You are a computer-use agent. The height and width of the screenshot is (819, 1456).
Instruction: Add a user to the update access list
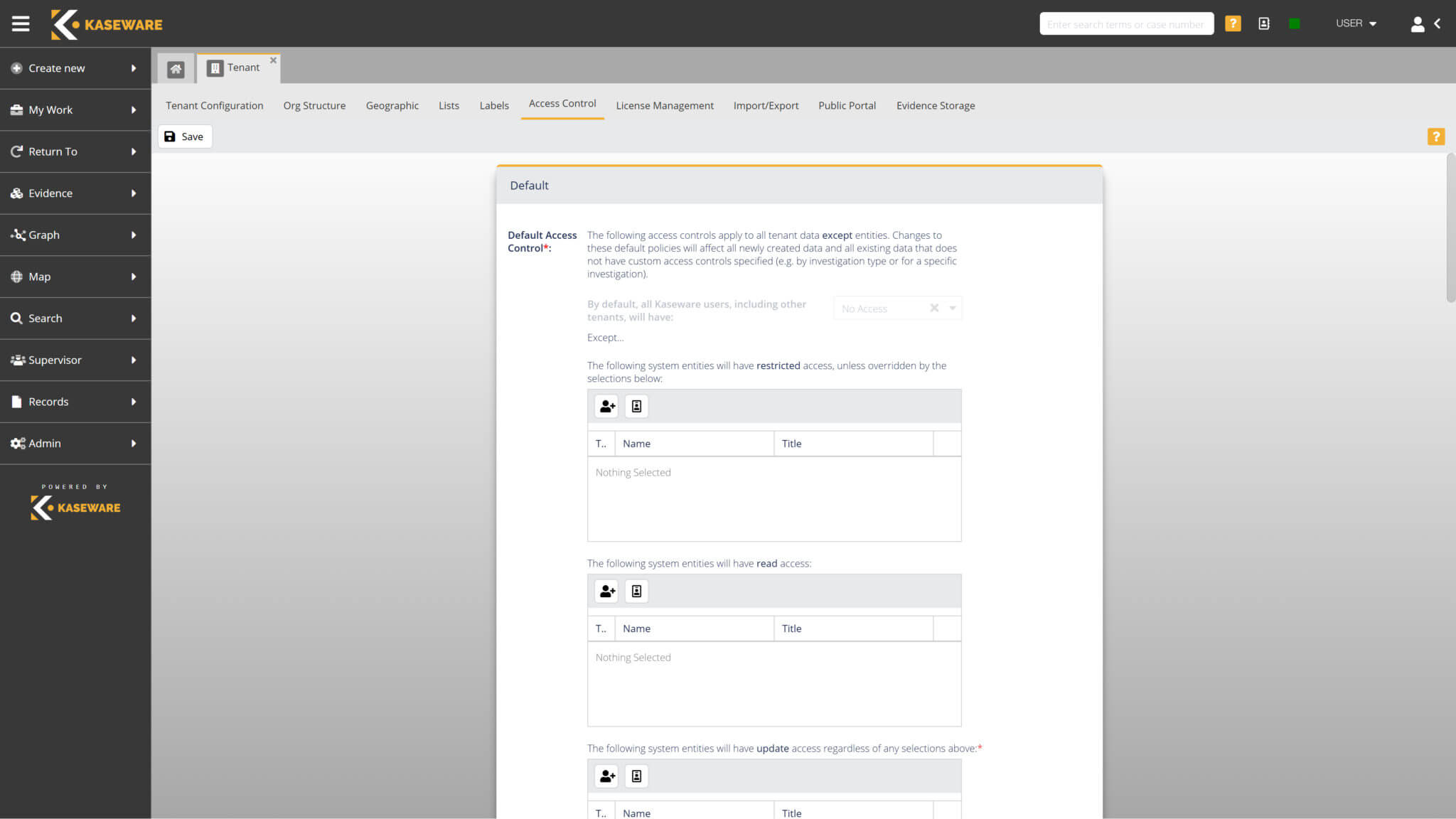click(606, 776)
